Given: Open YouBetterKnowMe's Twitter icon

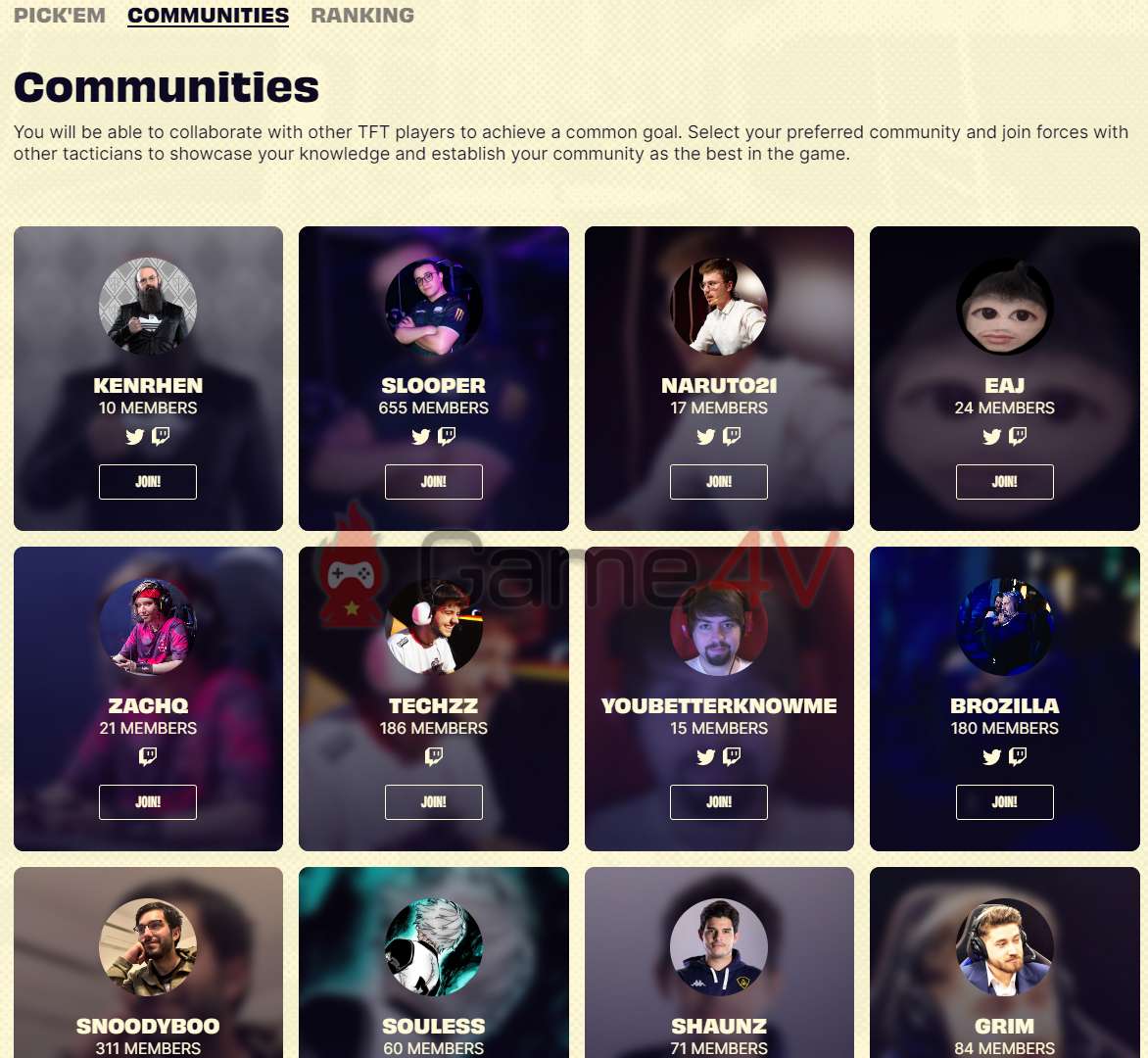Looking at the screenshot, I should 706,757.
